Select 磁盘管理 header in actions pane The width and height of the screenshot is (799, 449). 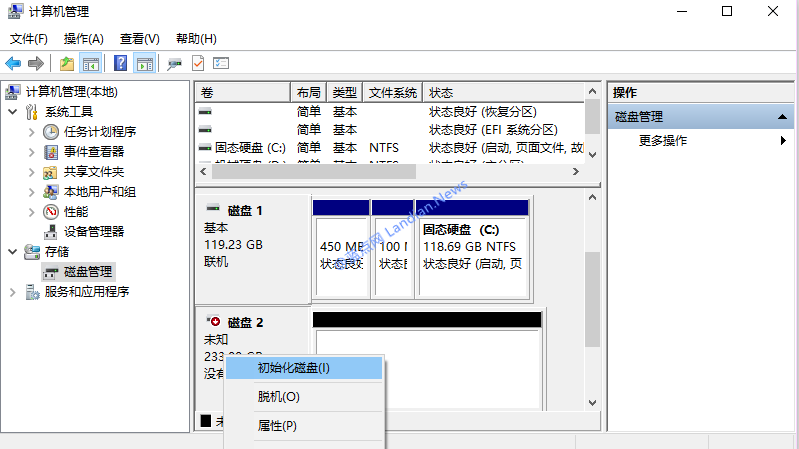pos(701,117)
